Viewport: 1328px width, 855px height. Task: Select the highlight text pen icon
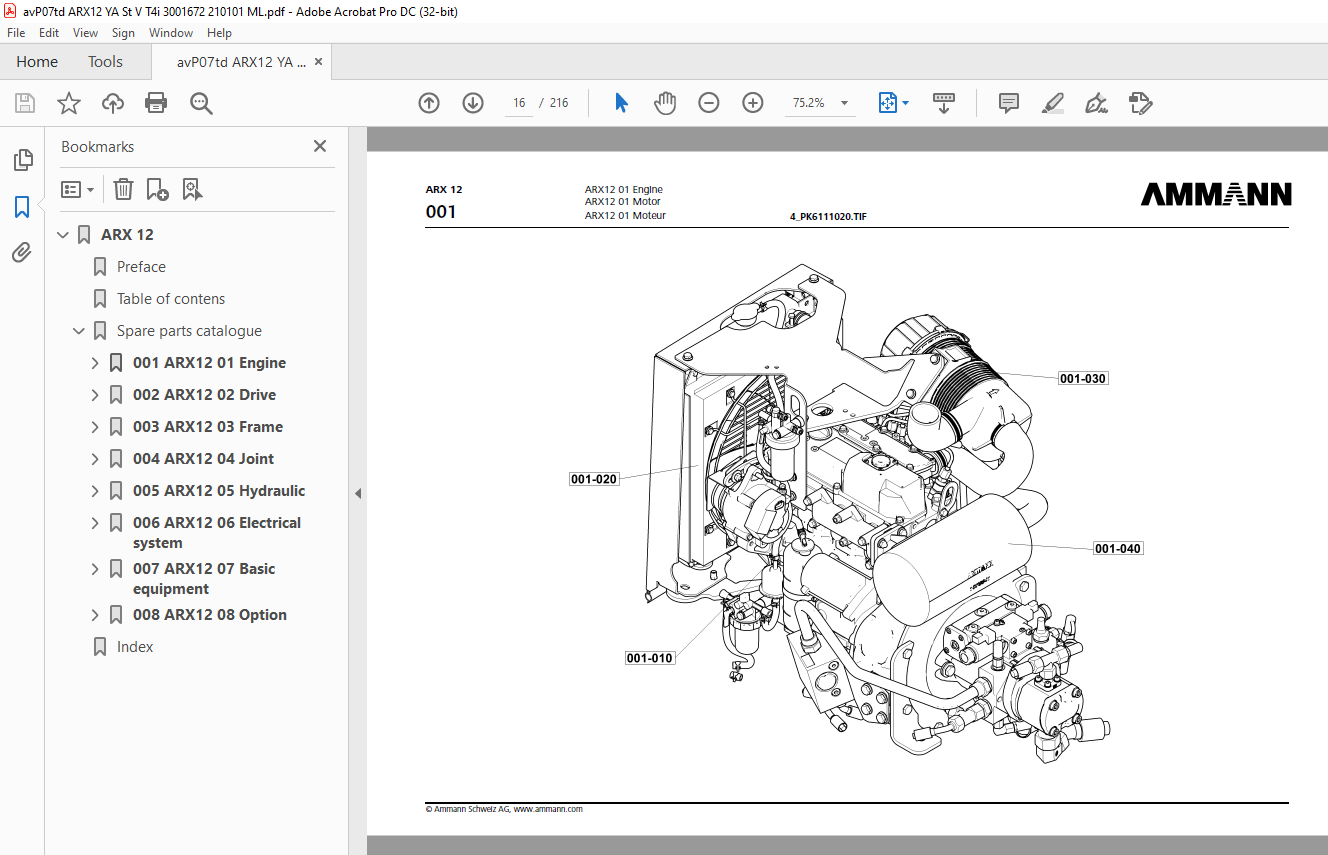click(x=1052, y=103)
